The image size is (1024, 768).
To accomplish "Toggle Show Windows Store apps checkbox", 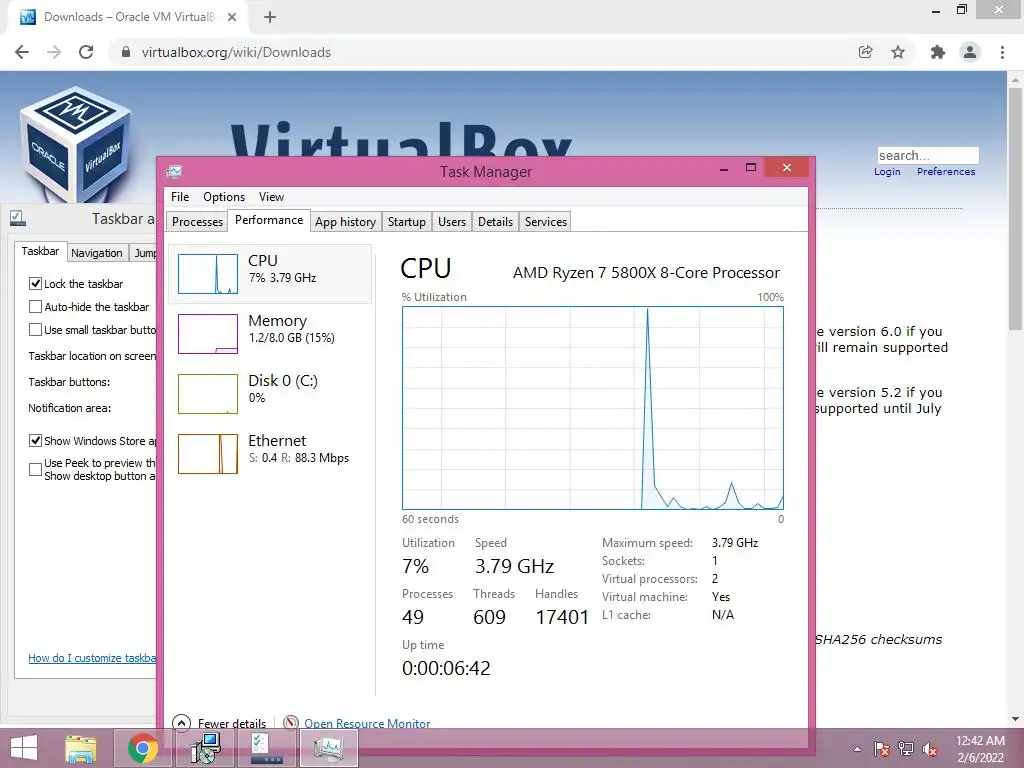I will pyautogui.click(x=35, y=441).
